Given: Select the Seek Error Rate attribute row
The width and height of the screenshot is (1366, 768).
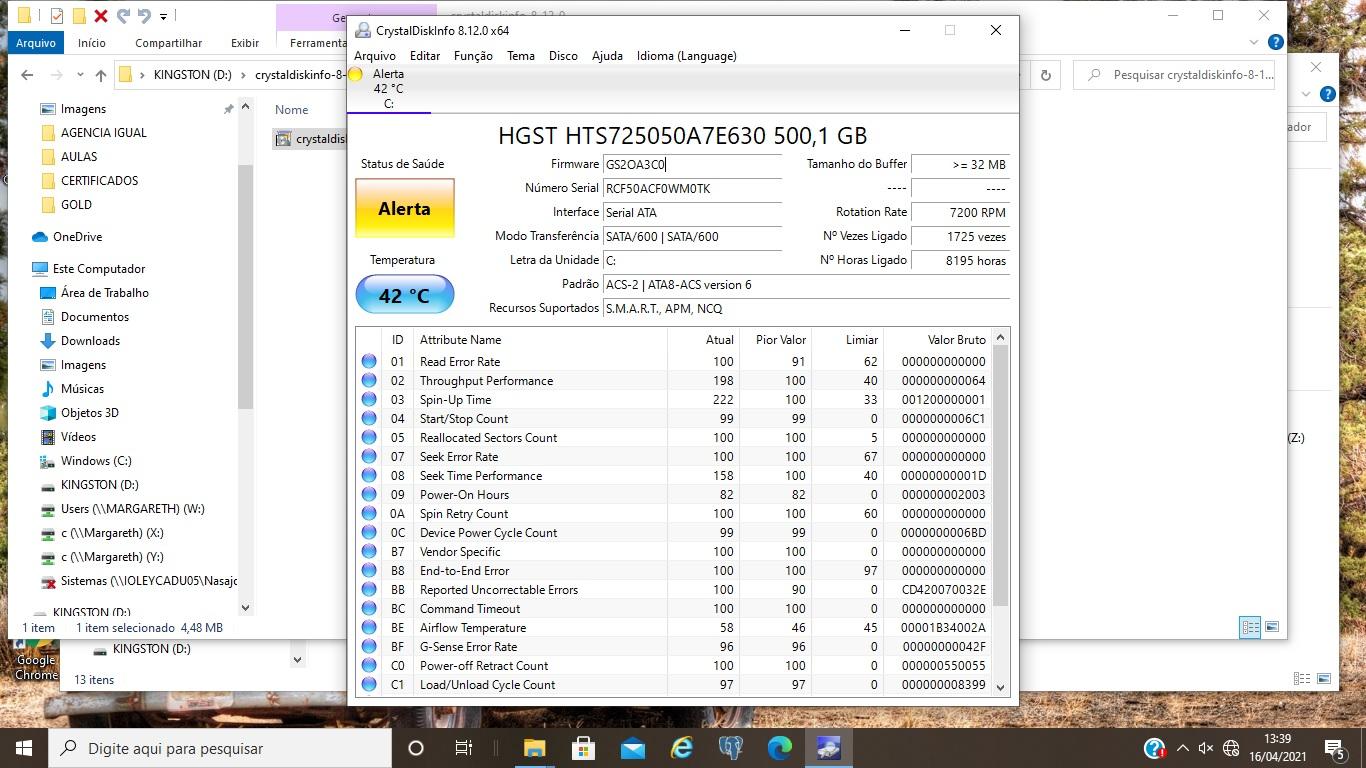Looking at the screenshot, I should pos(674,457).
